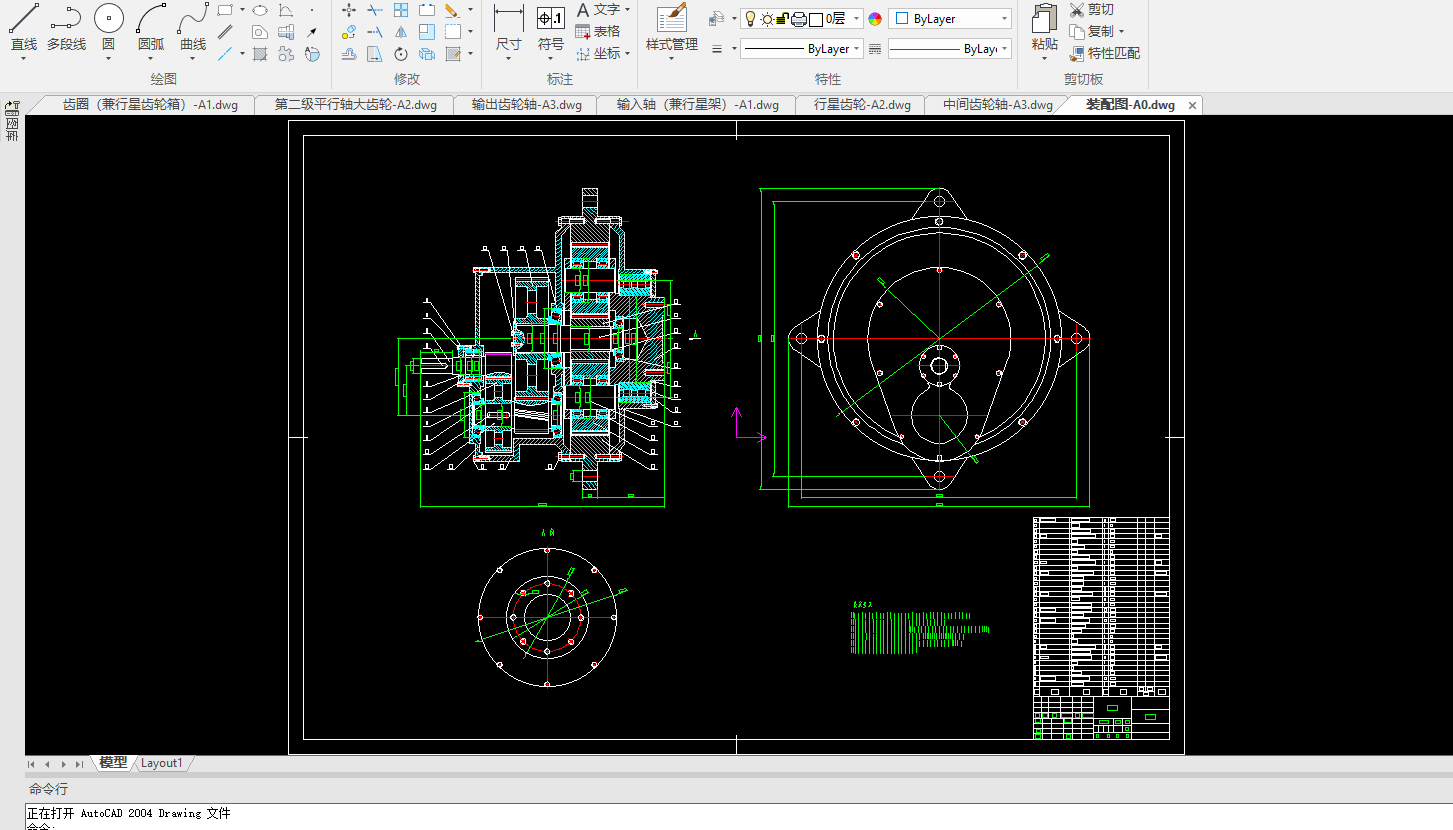
Task: Select the 多段线 polyline tool
Action: (66, 27)
